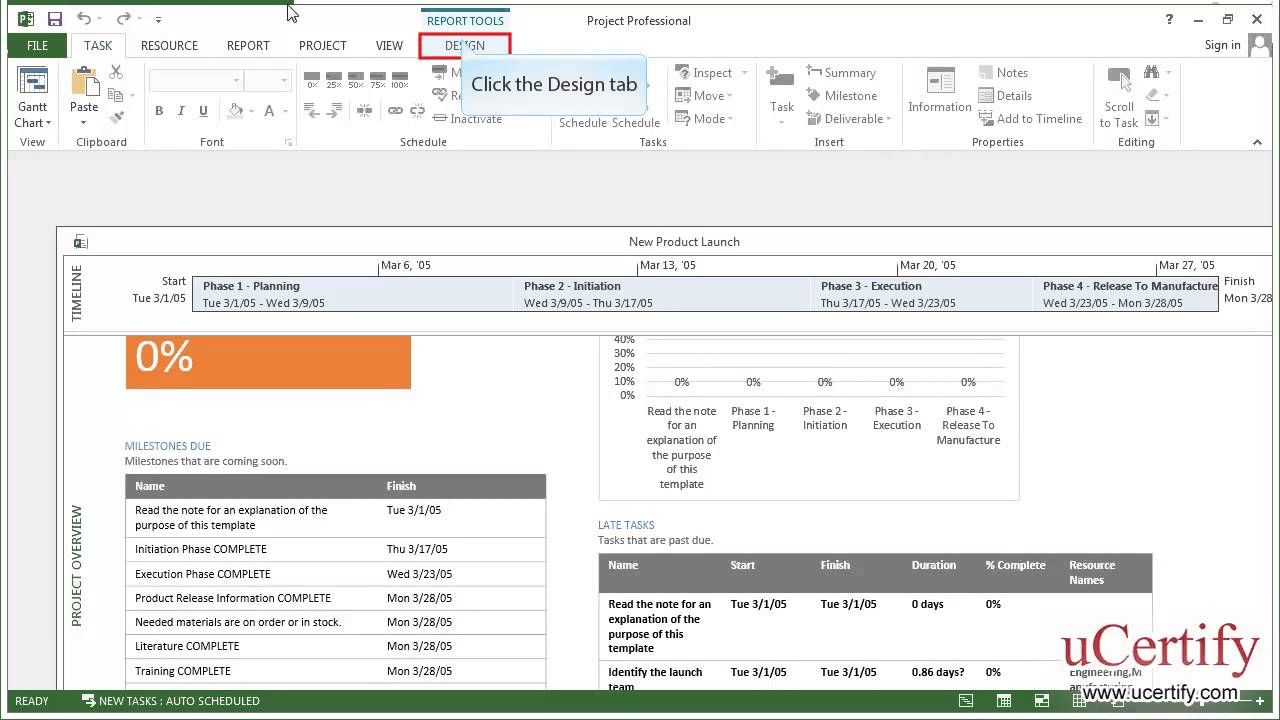This screenshot has width=1280, height=720.
Task: Mark task 25% complete
Action: click(334, 79)
